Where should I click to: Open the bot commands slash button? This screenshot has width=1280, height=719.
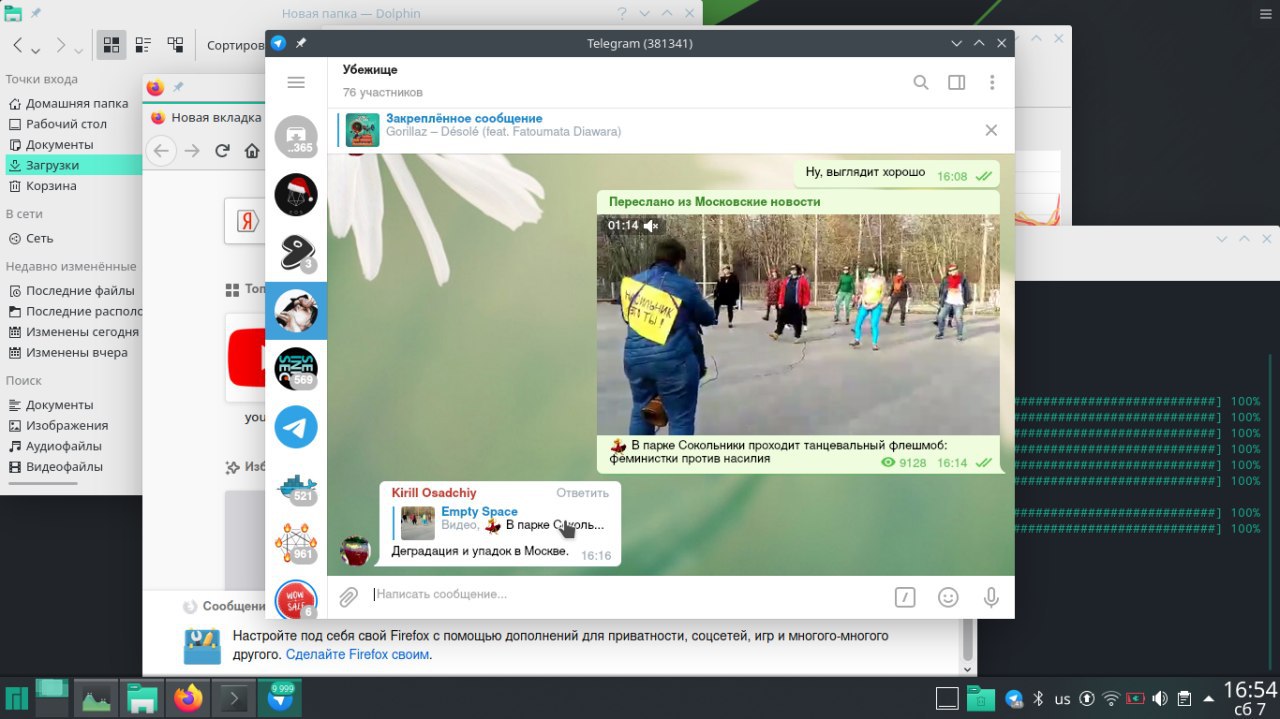[904, 598]
